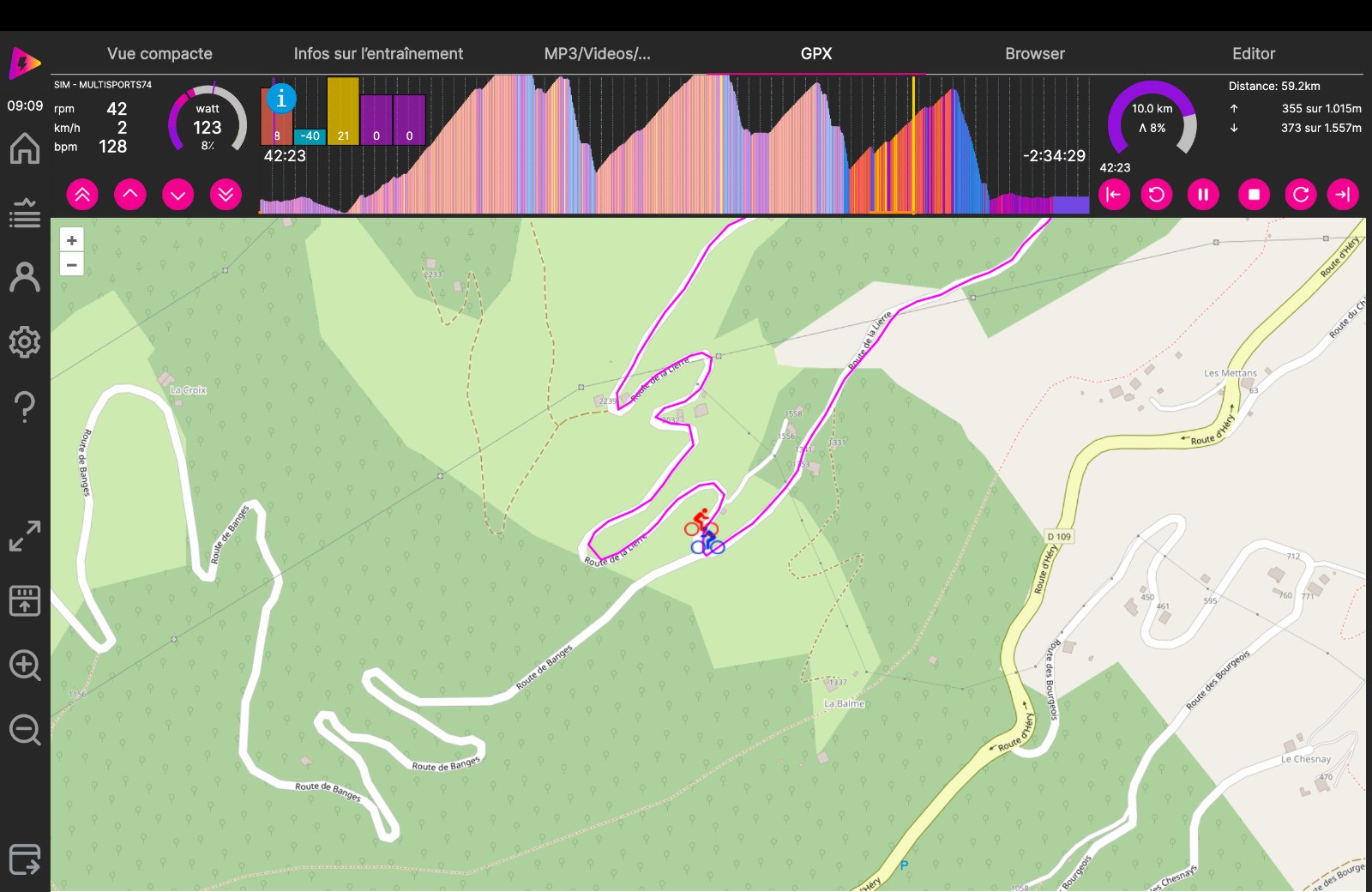Click the magnifier zoom-out icon in sidebar
This screenshot has width=1372, height=892.
tap(25, 730)
